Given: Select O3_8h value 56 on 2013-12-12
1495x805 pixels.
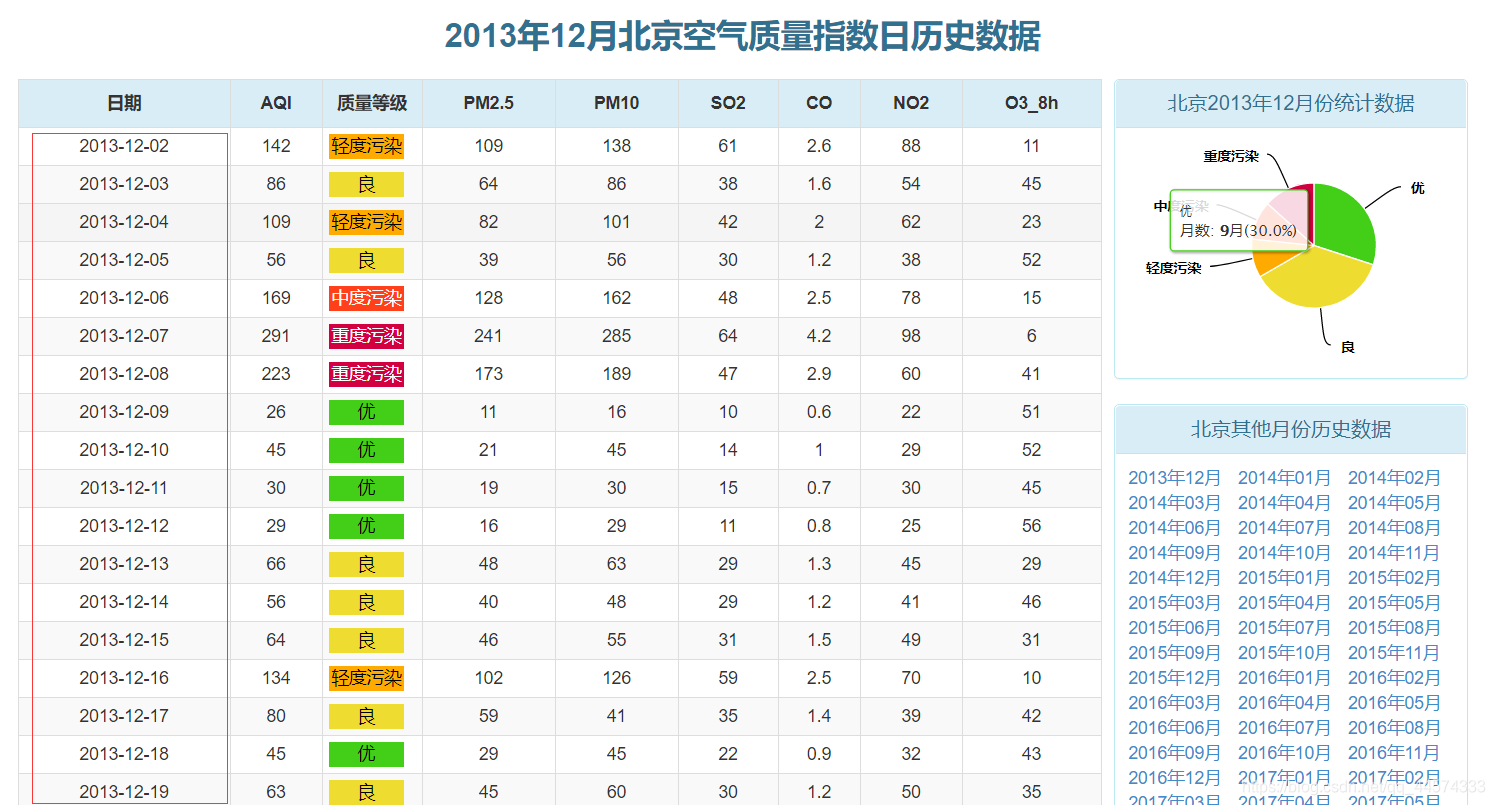Looking at the screenshot, I should click(x=1032, y=526).
